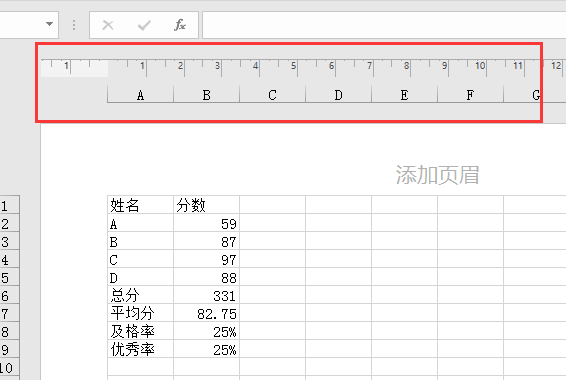Select row 1 header

click(9, 205)
